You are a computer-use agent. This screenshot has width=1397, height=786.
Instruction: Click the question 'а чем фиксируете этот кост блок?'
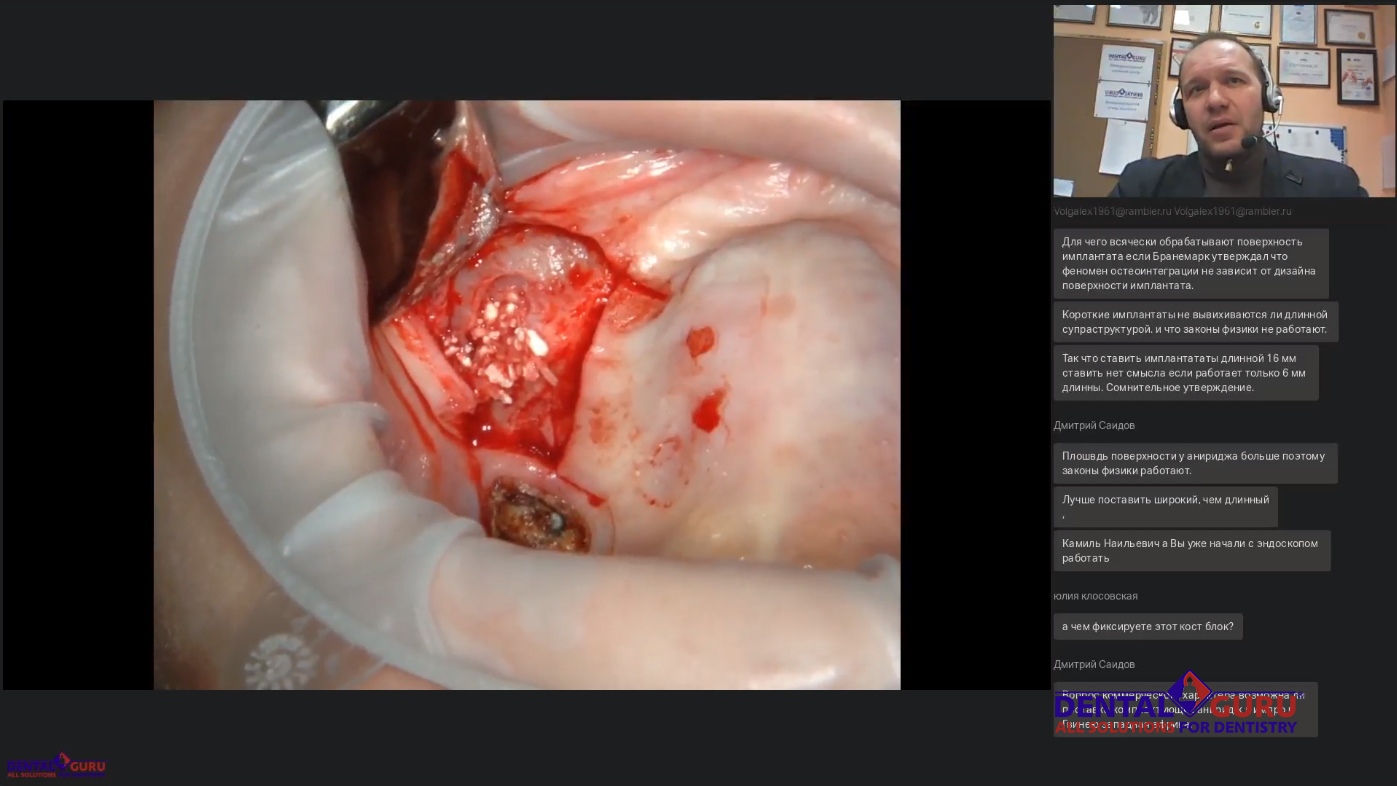(x=1147, y=627)
